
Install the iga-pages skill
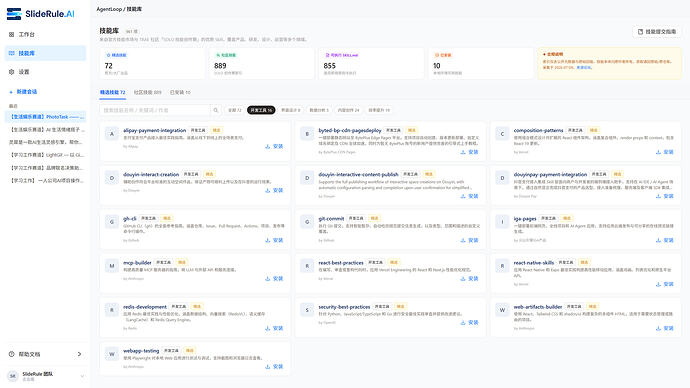click(x=665, y=240)
